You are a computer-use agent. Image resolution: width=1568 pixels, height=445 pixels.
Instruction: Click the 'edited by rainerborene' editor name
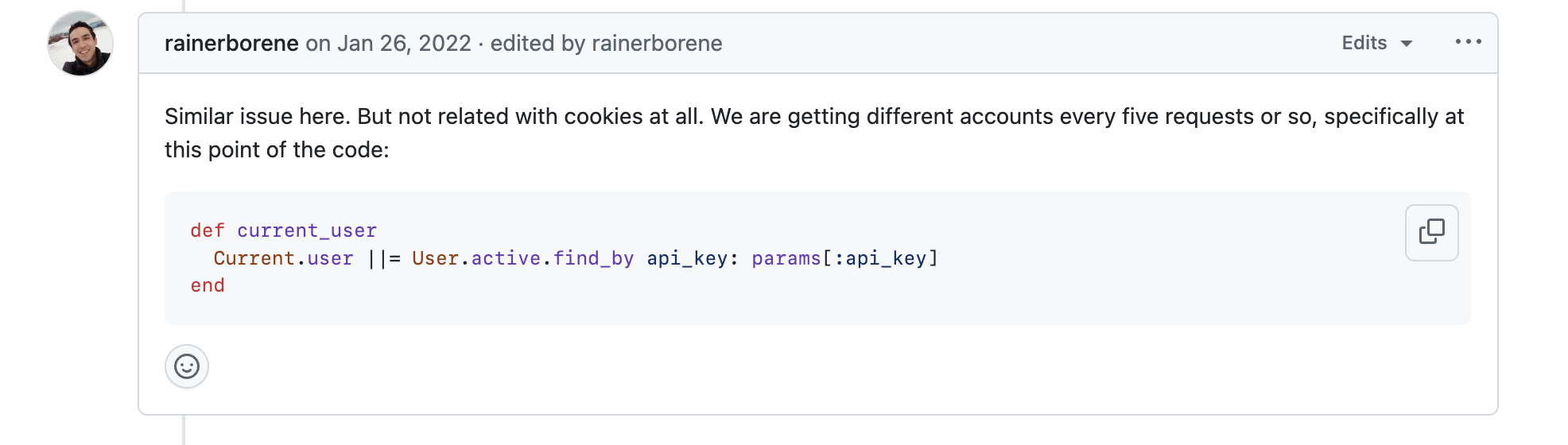(657, 43)
